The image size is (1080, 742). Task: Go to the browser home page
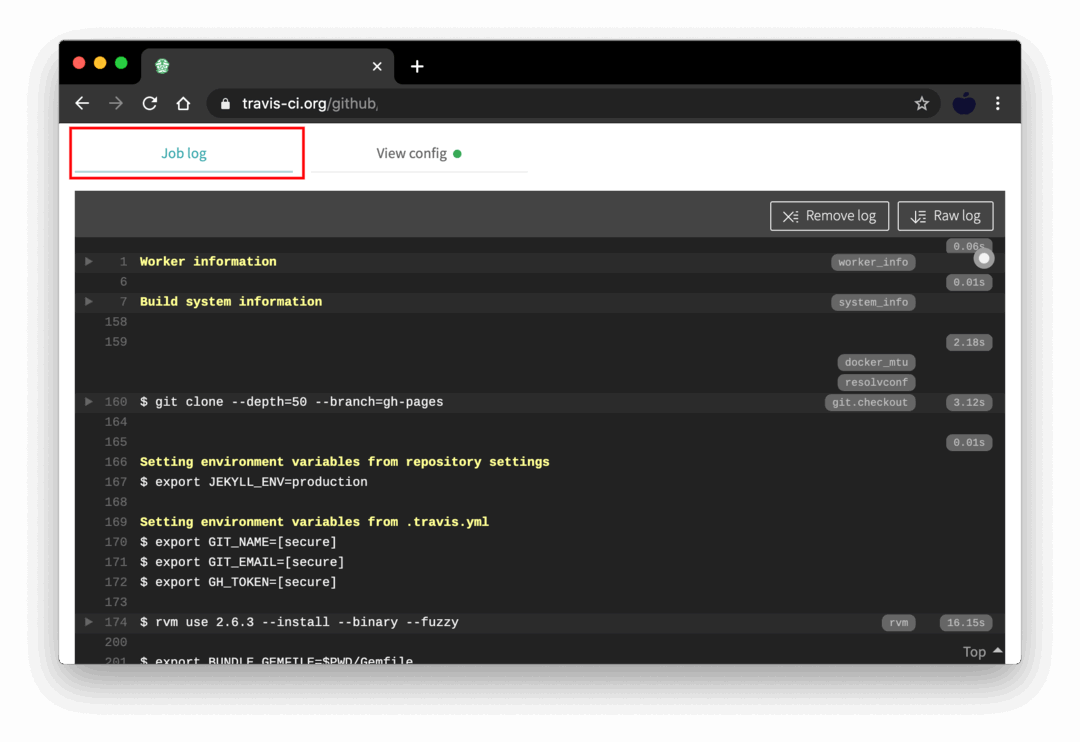click(x=183, y=103)
